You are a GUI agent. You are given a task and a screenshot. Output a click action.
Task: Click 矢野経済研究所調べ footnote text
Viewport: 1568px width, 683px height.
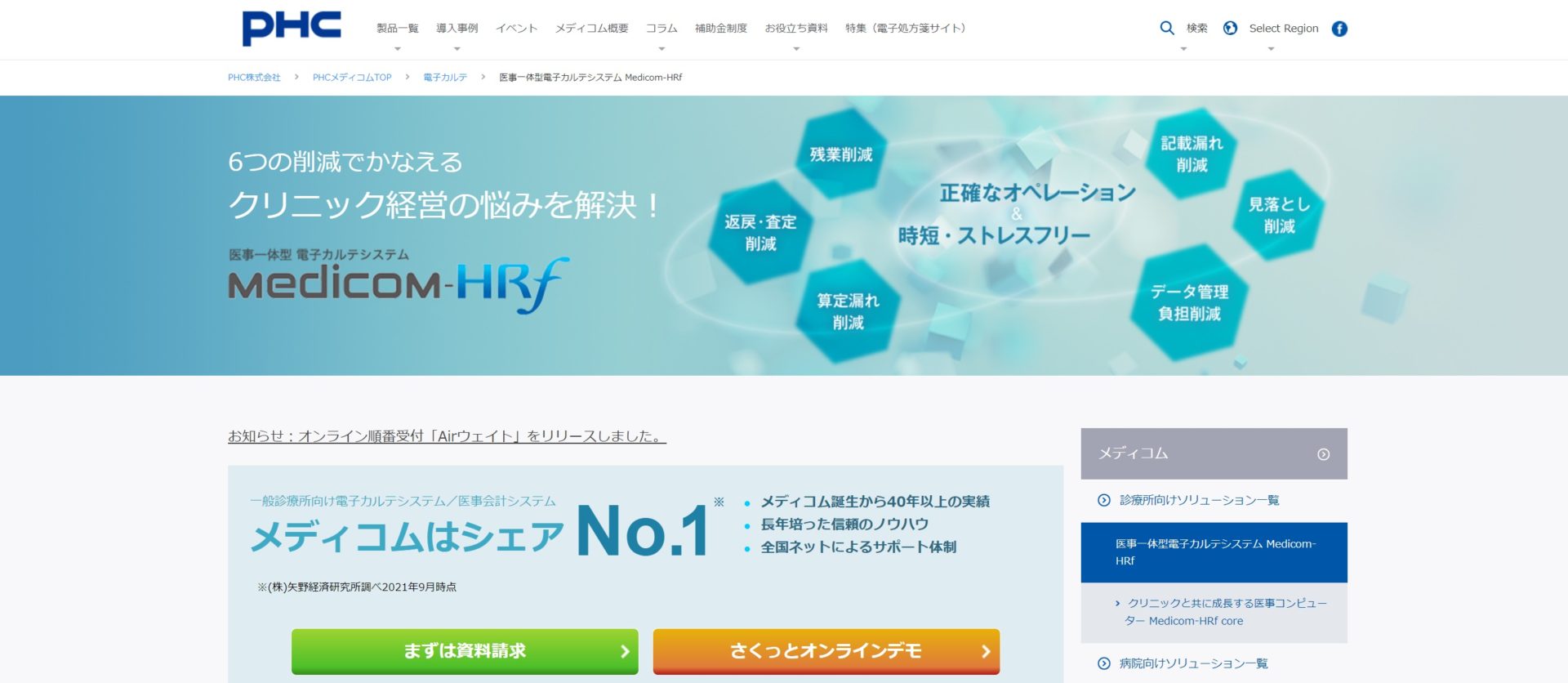[x=357, y=587]
